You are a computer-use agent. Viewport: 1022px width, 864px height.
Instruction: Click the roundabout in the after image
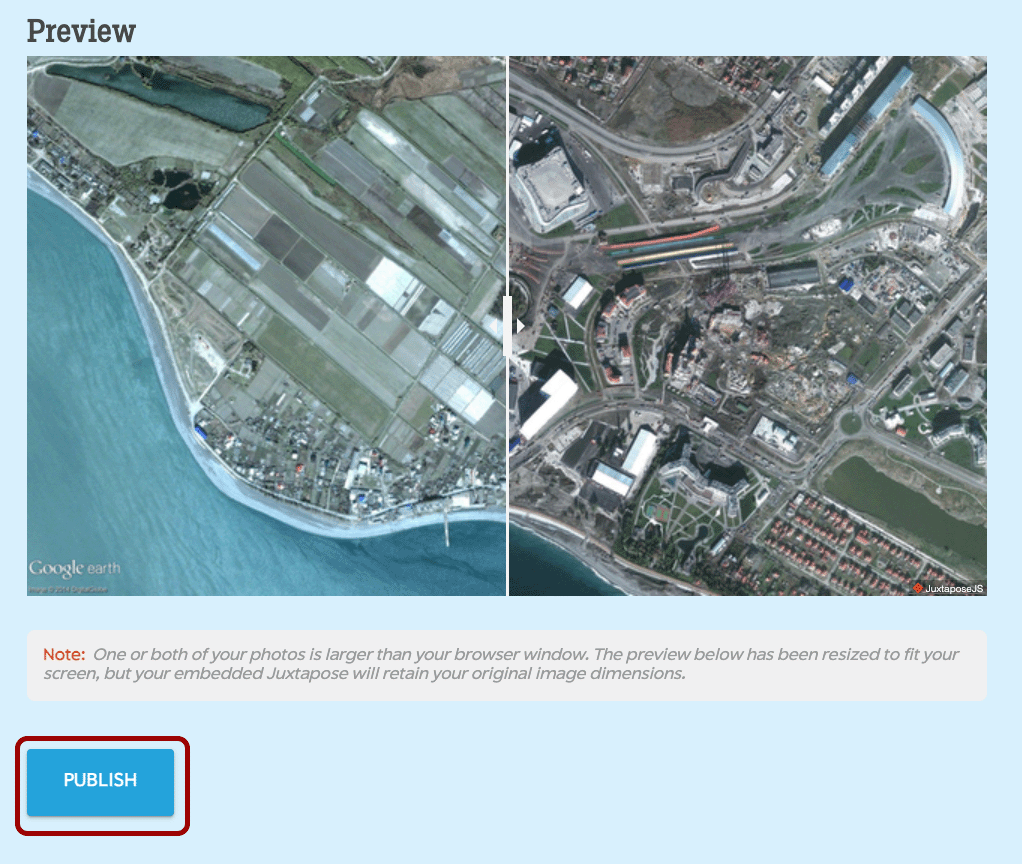tap(850, 423)
